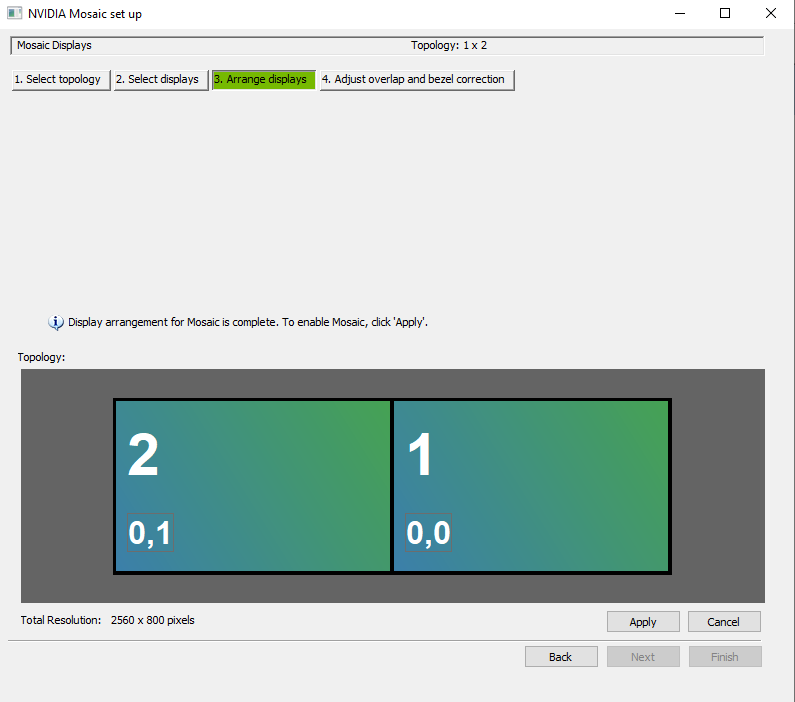Open Adjust overlap and bezel correction
Image resolution: width=795 pixels, height=702 pixels.
tap(417, 80)
